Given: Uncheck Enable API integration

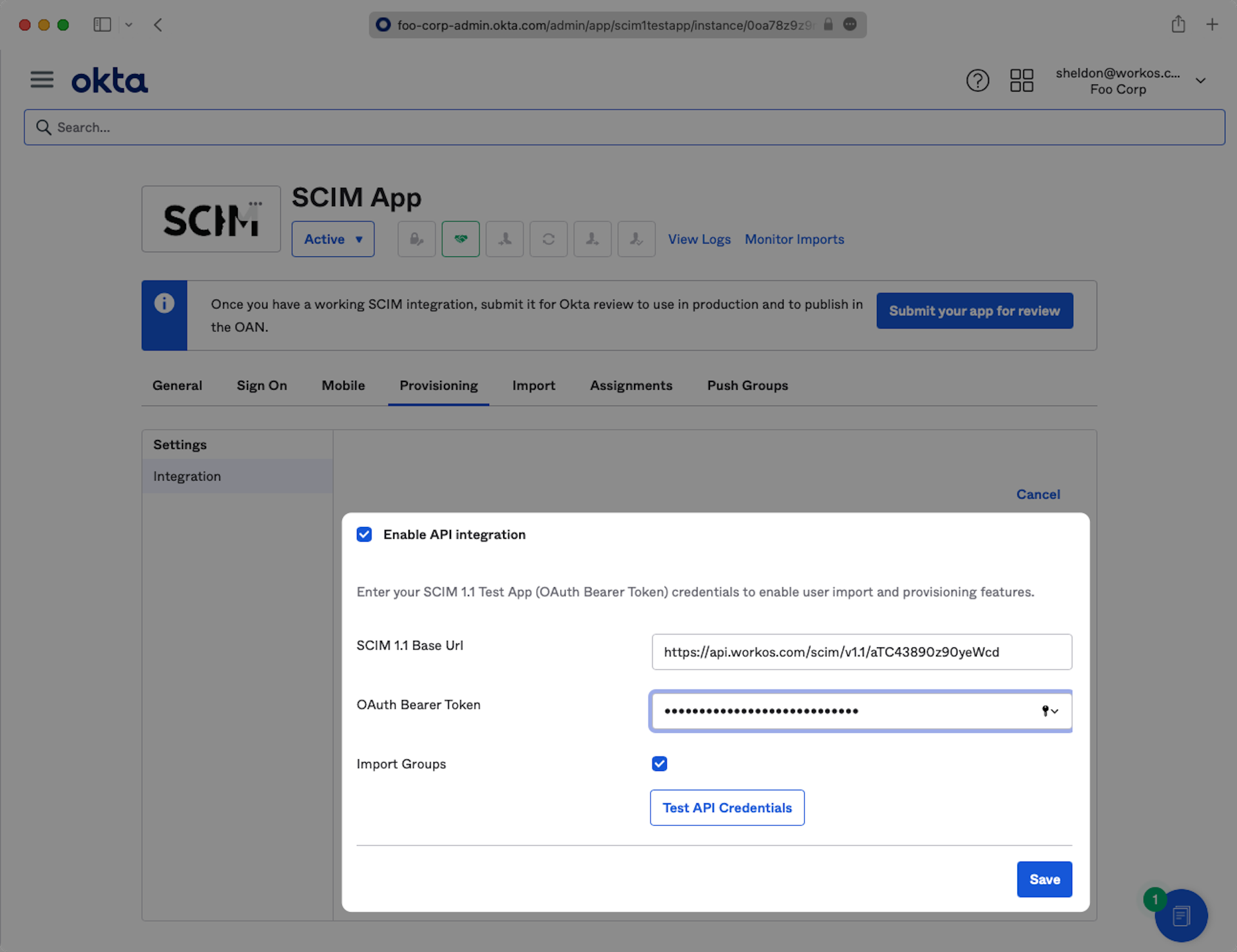Looking at the screenshot, I should (364, 535).
